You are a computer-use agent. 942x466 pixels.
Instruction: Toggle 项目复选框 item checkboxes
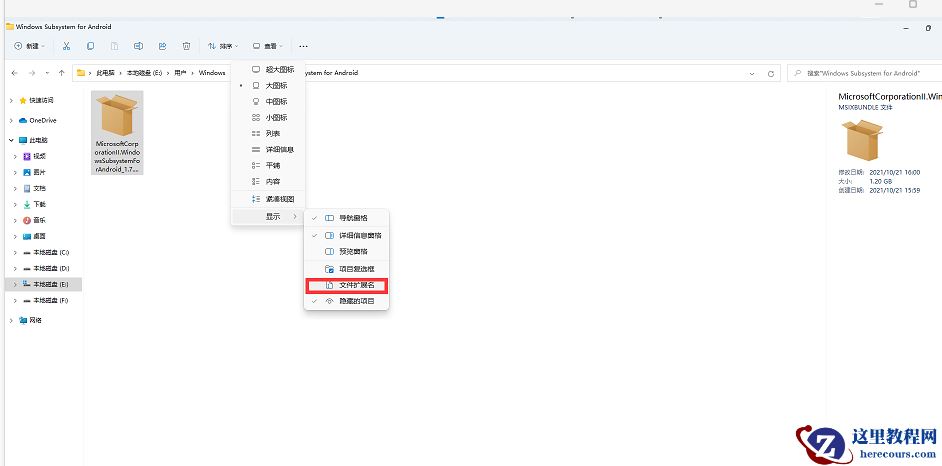[347, 269]
